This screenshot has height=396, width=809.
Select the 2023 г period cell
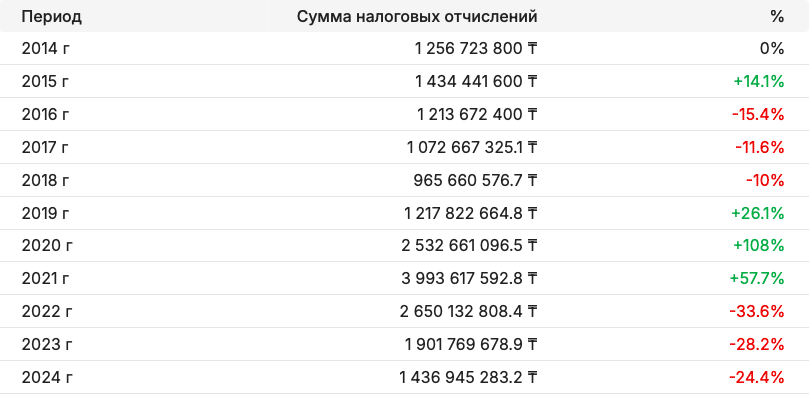point(47,344)
